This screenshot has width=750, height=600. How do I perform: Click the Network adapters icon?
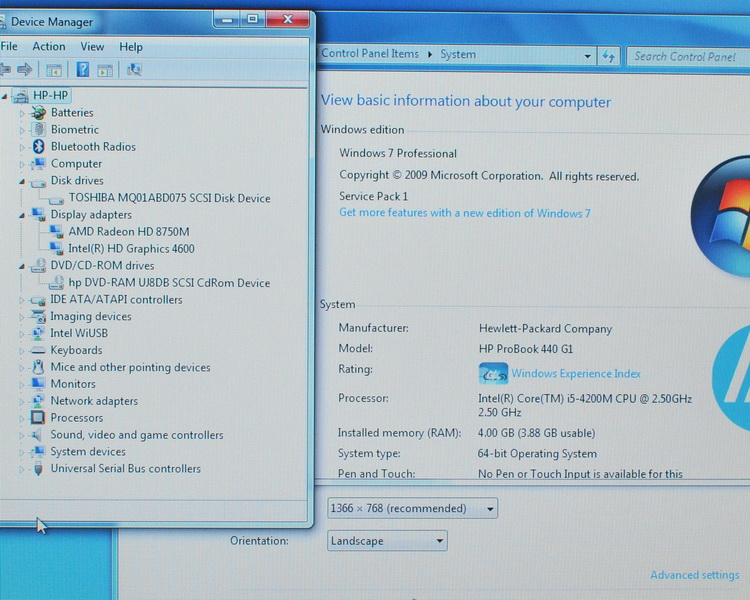pos(38,401)
